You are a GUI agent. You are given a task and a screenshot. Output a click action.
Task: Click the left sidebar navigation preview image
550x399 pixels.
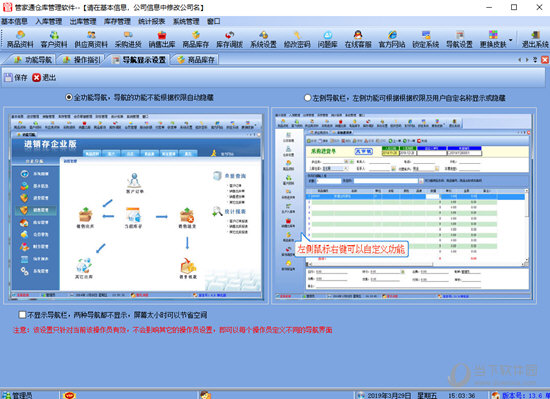point(403,206)
